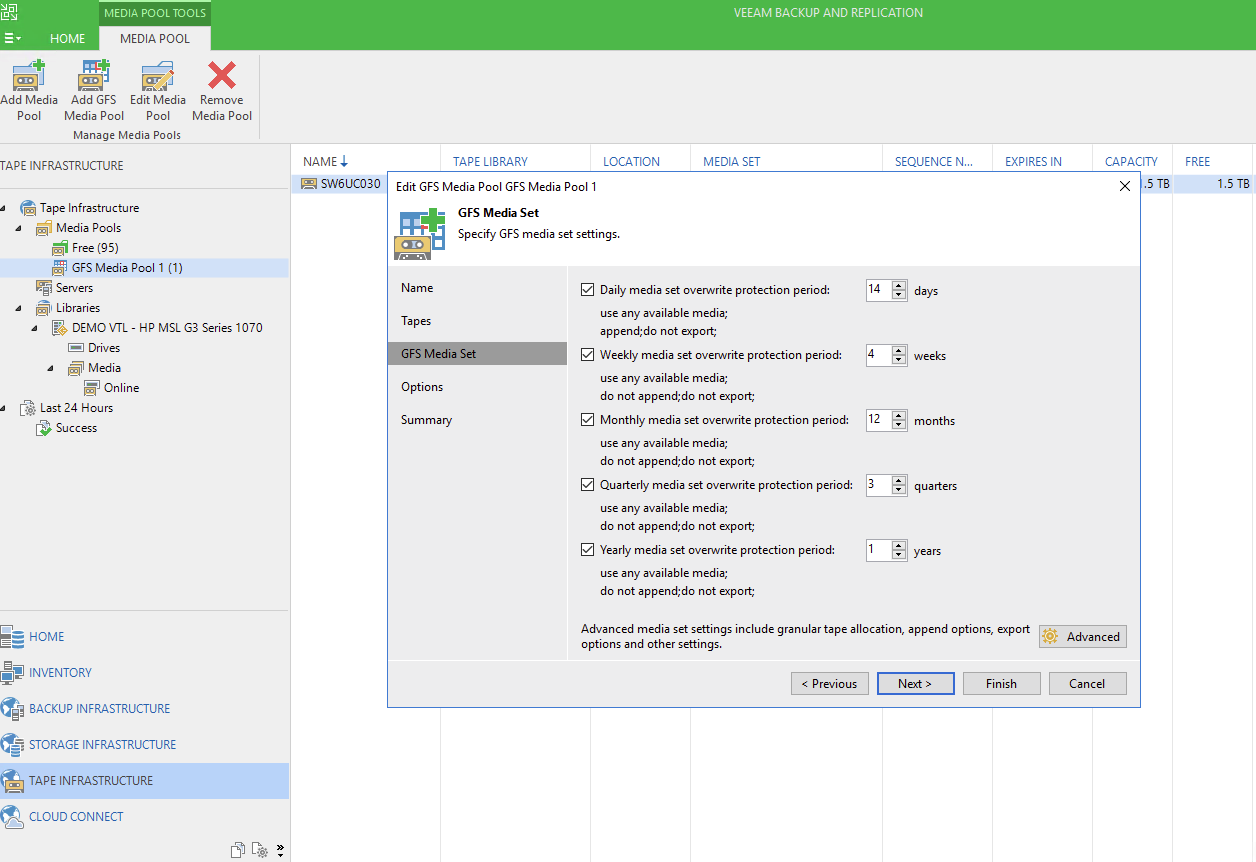Click the tape icon beside SW6UC030
This screenshot has width=1256, height=862.
pos(309,184)
